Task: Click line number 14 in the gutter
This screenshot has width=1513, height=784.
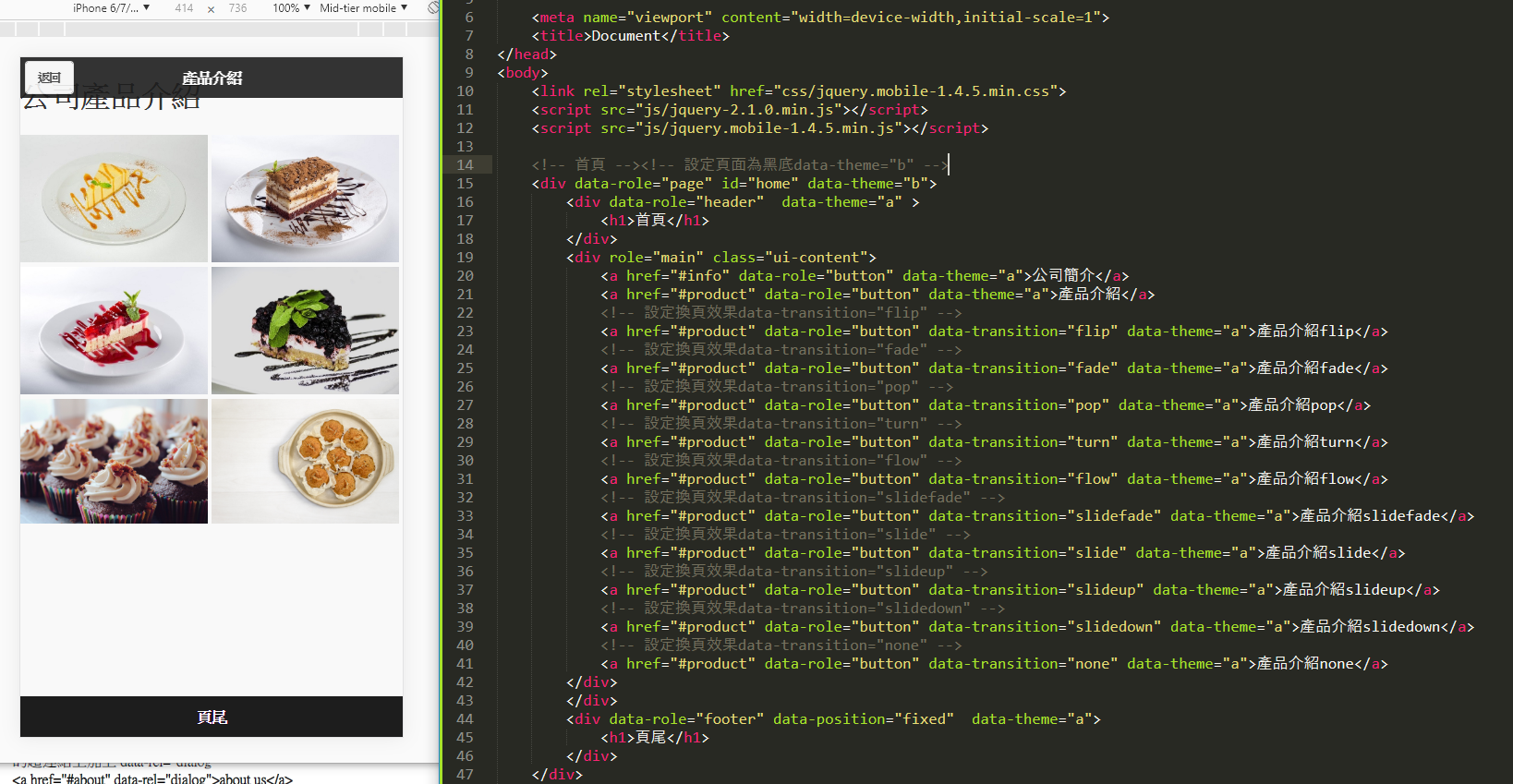Action: (465, 164)
